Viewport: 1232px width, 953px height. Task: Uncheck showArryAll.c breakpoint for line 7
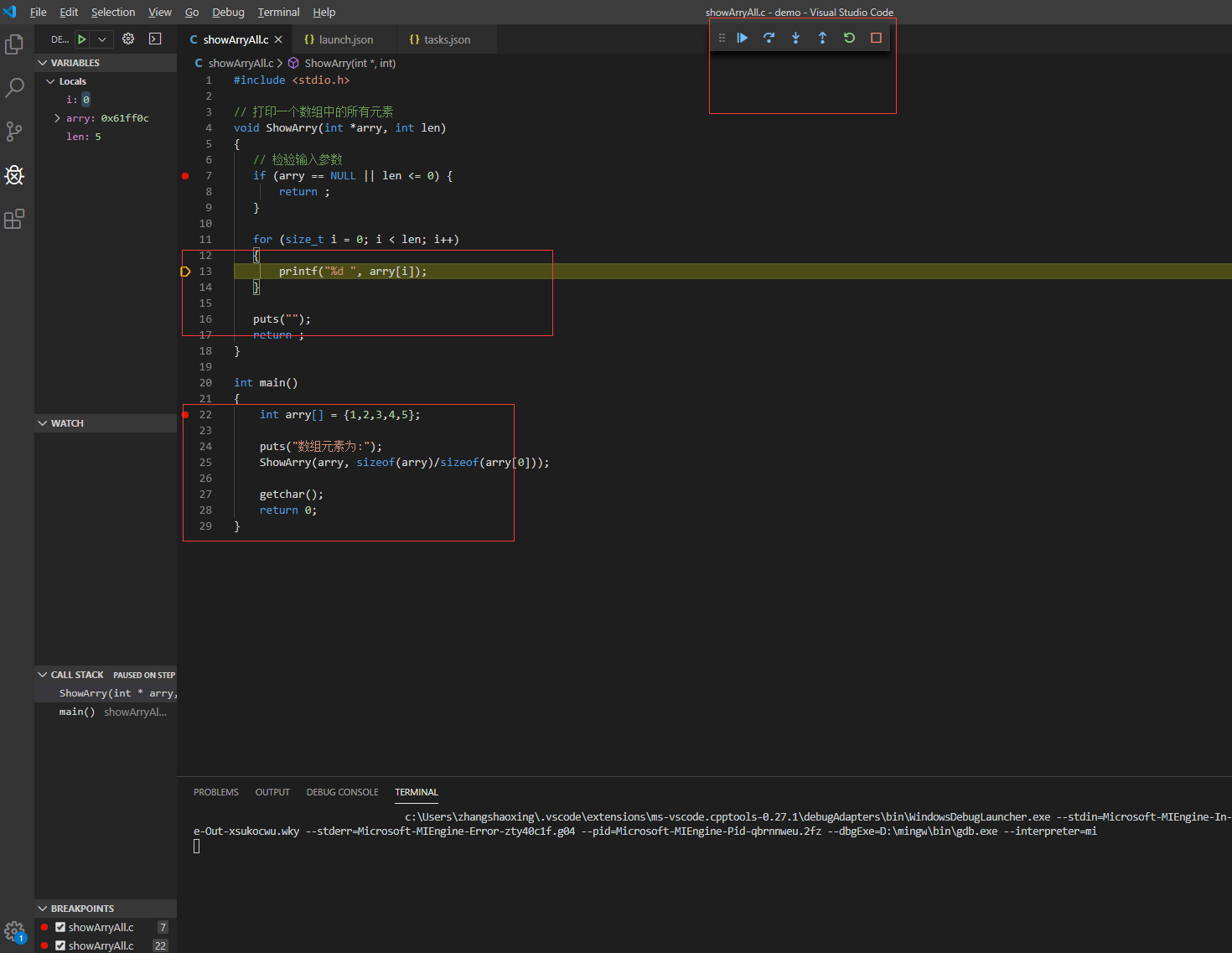point(60,927)
